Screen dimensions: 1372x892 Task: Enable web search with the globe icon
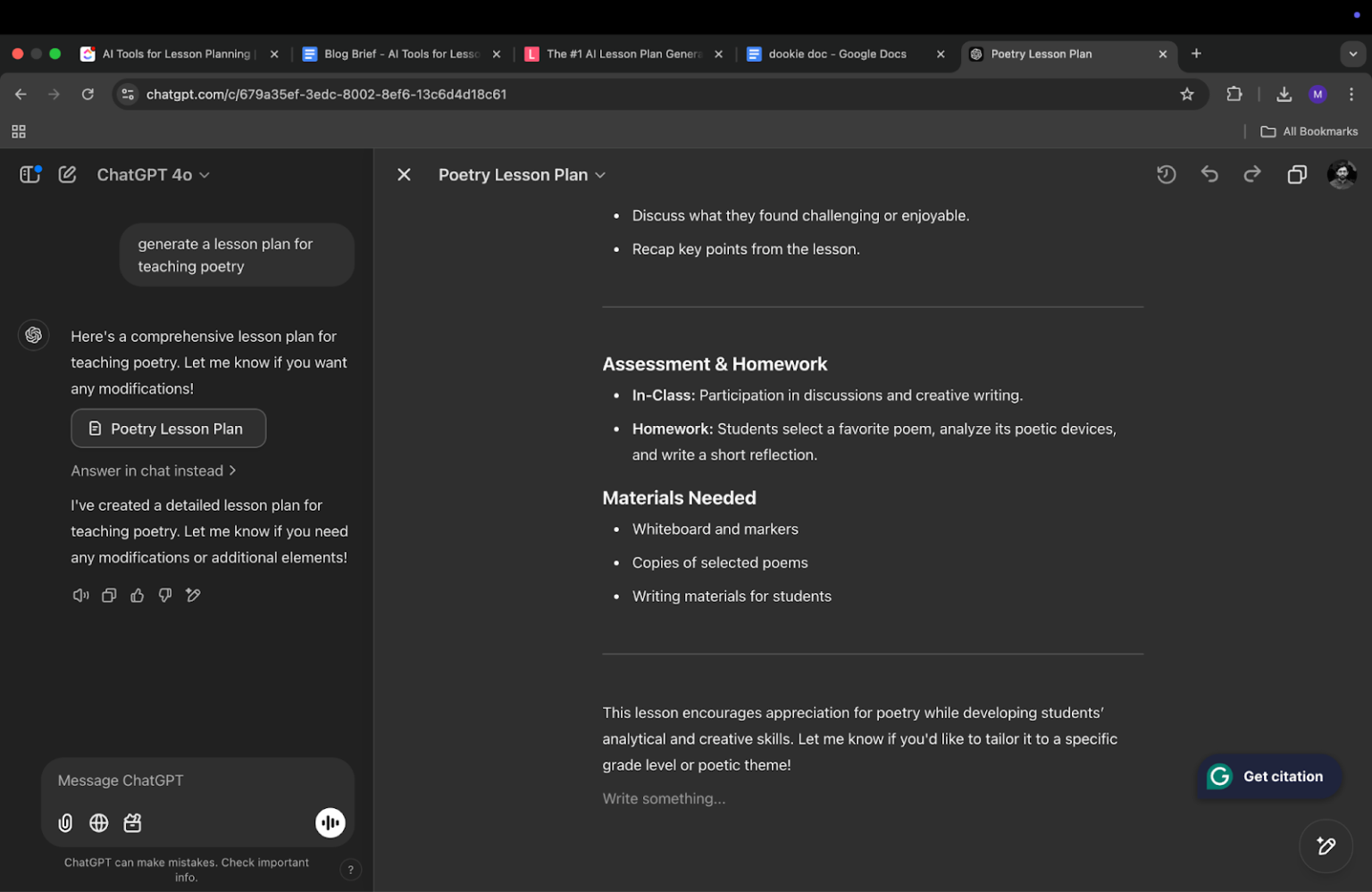coord(98,822)
